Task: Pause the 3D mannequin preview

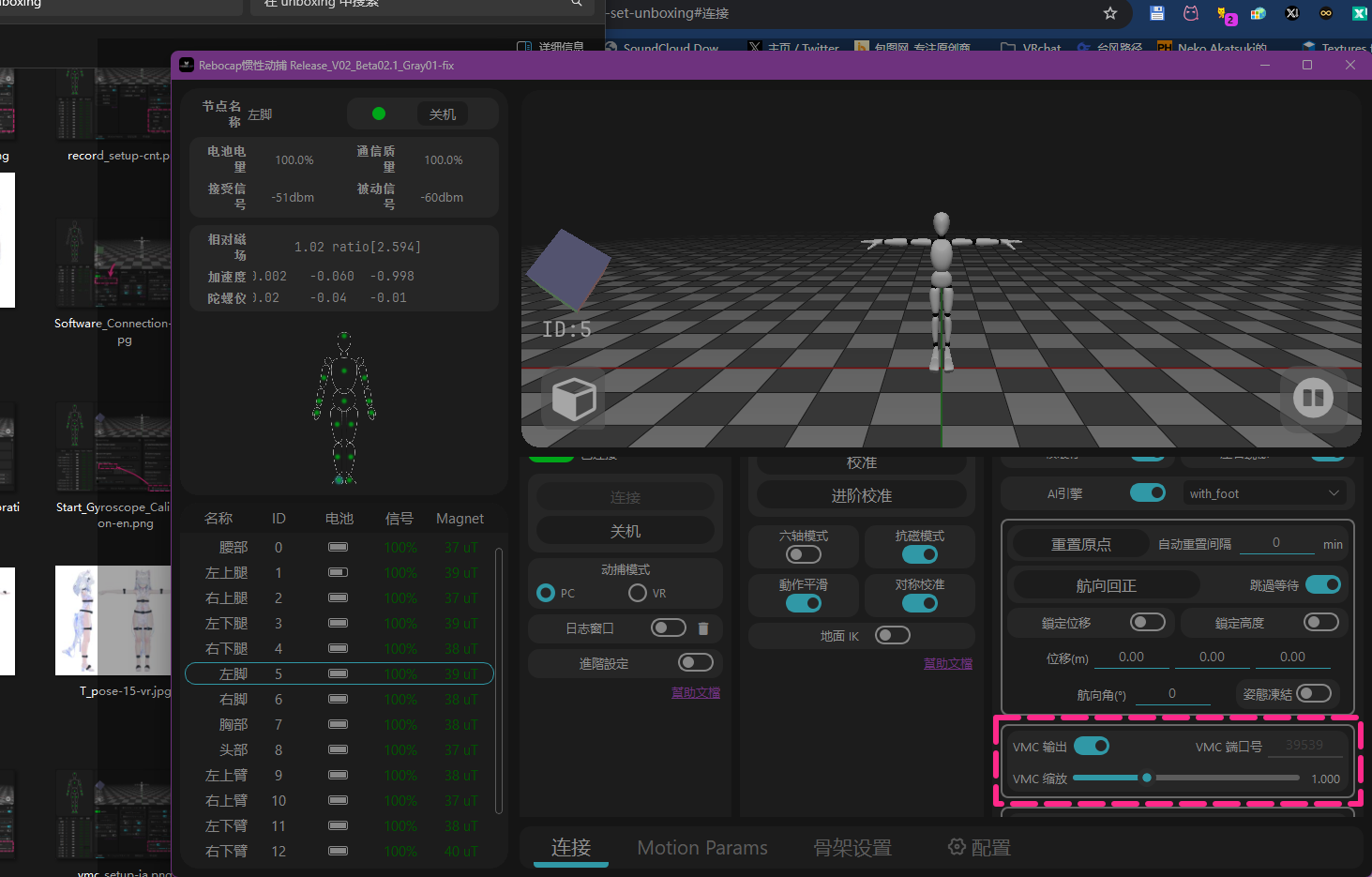Action: [1313, 398]
